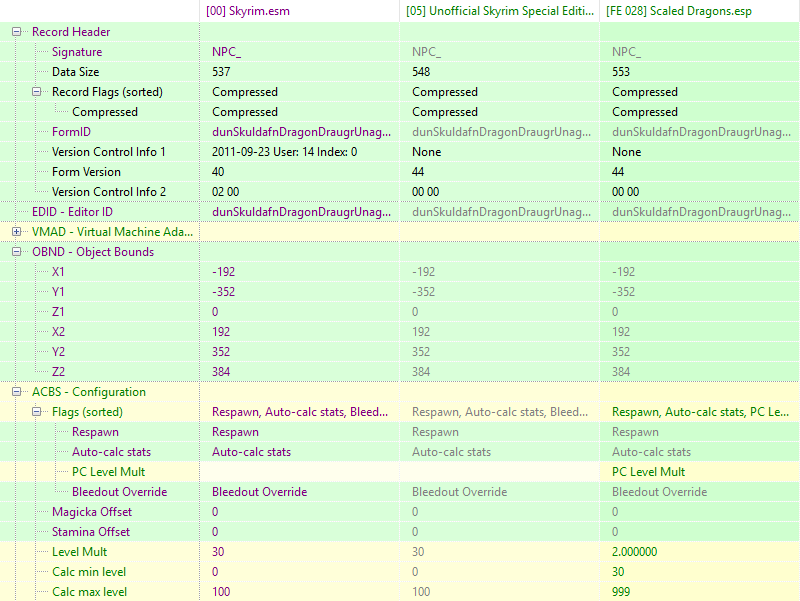Click the Signature row label

[x=77, y=52]
